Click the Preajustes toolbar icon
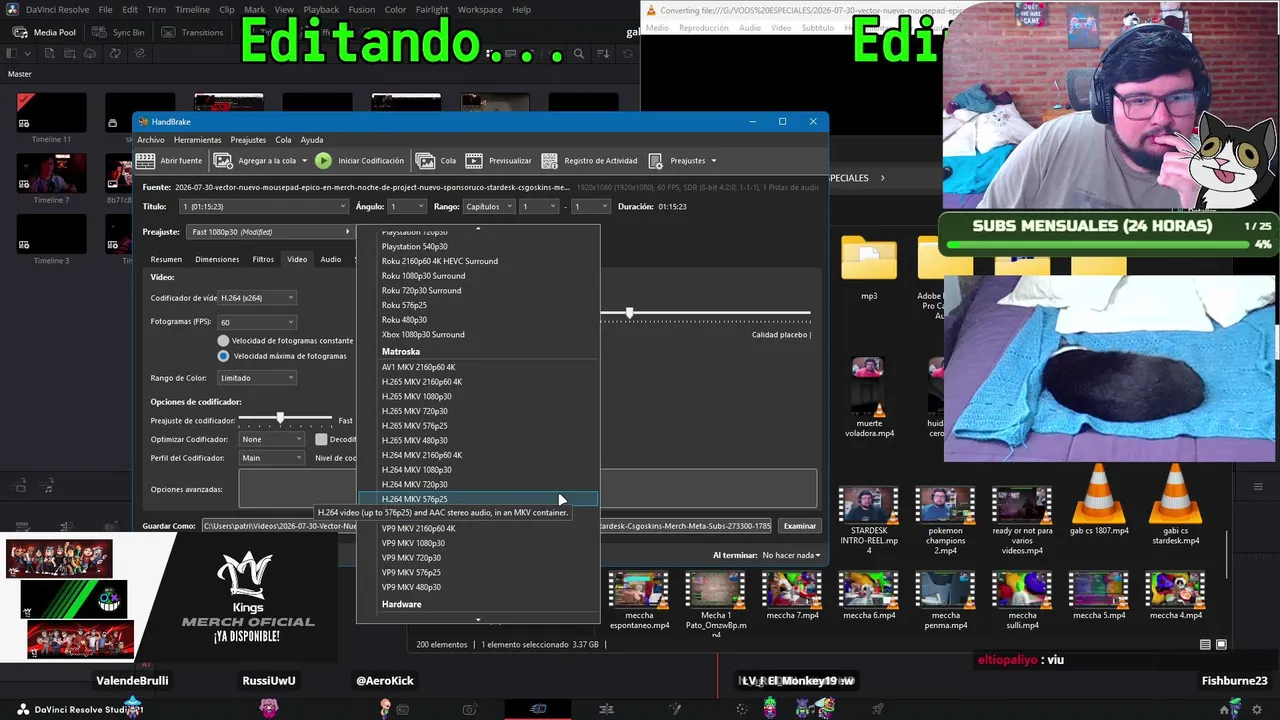The image size is (1280, 720). 656,160
